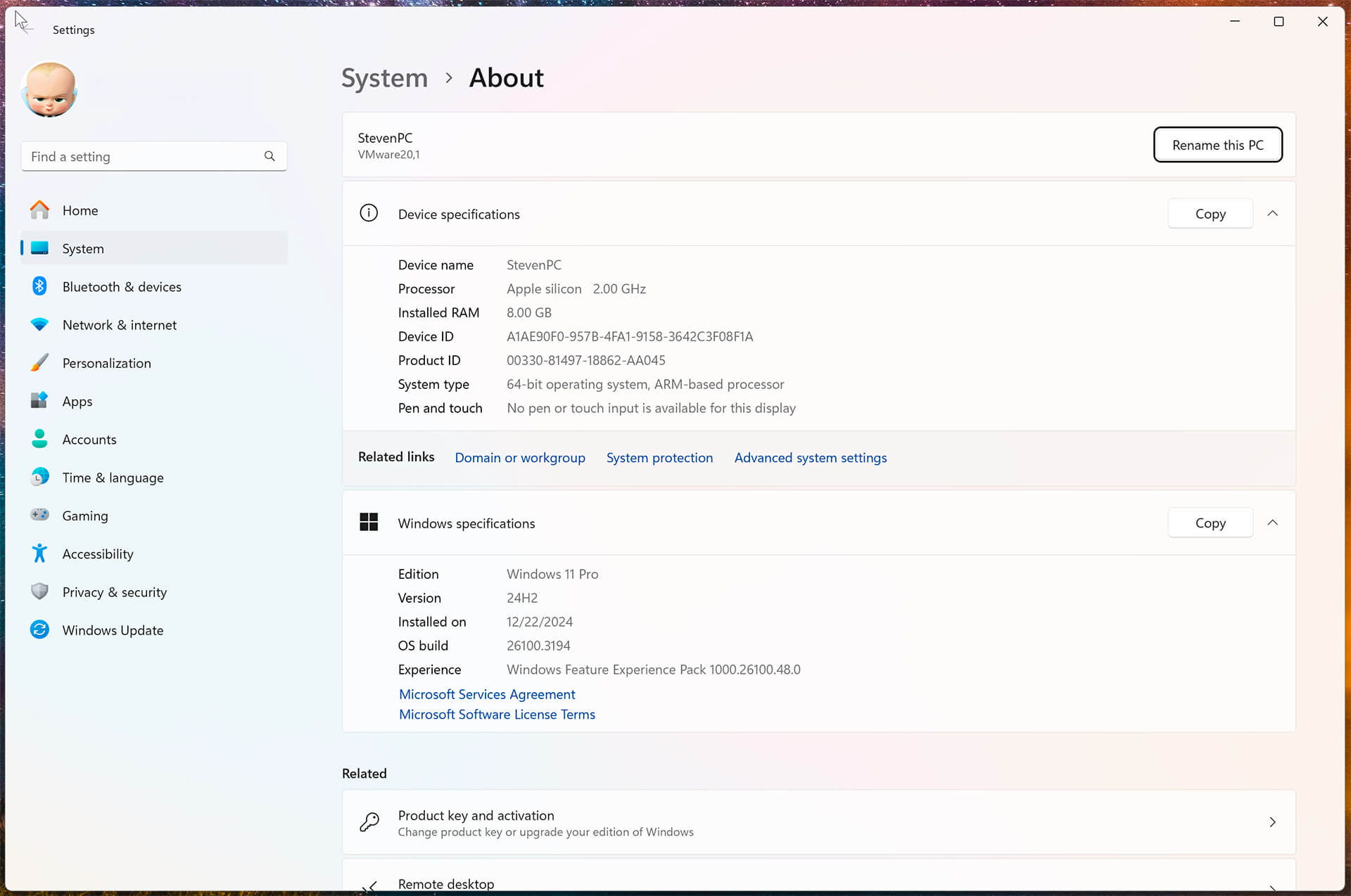Click the Accessibility figure icon

pos(39,553)
